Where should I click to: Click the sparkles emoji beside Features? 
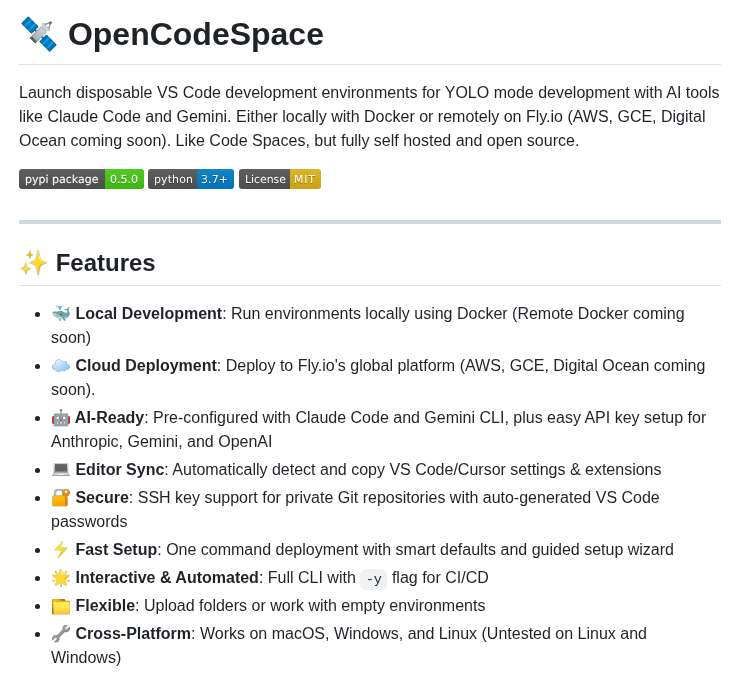point(33,263)
